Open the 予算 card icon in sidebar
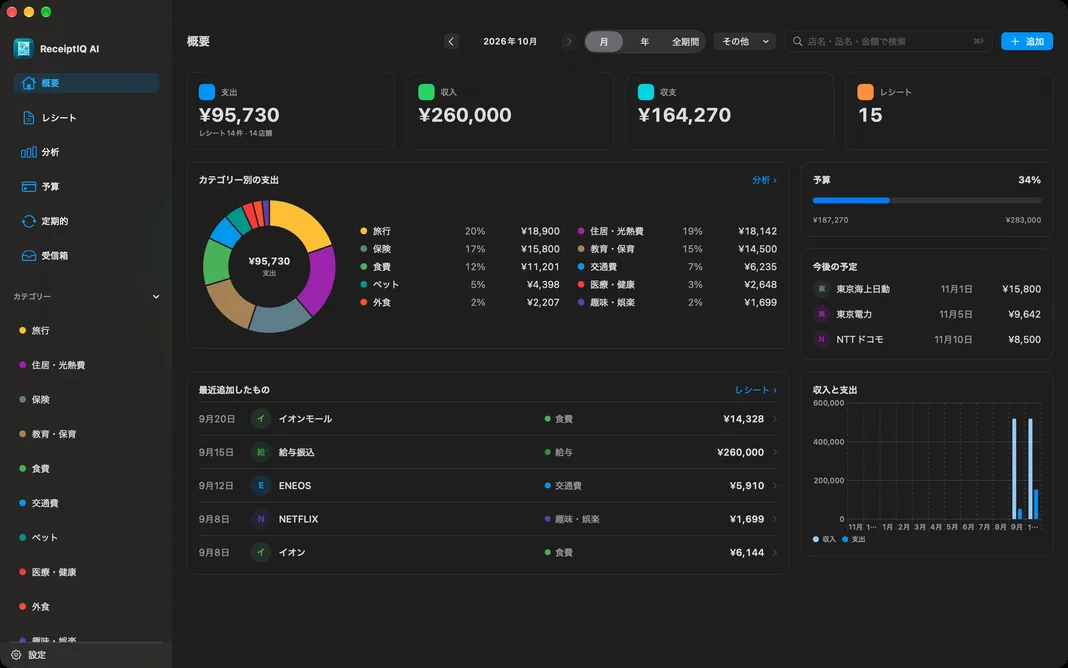The width and height of the screenshot is (1068, 668). coord(28,187)
